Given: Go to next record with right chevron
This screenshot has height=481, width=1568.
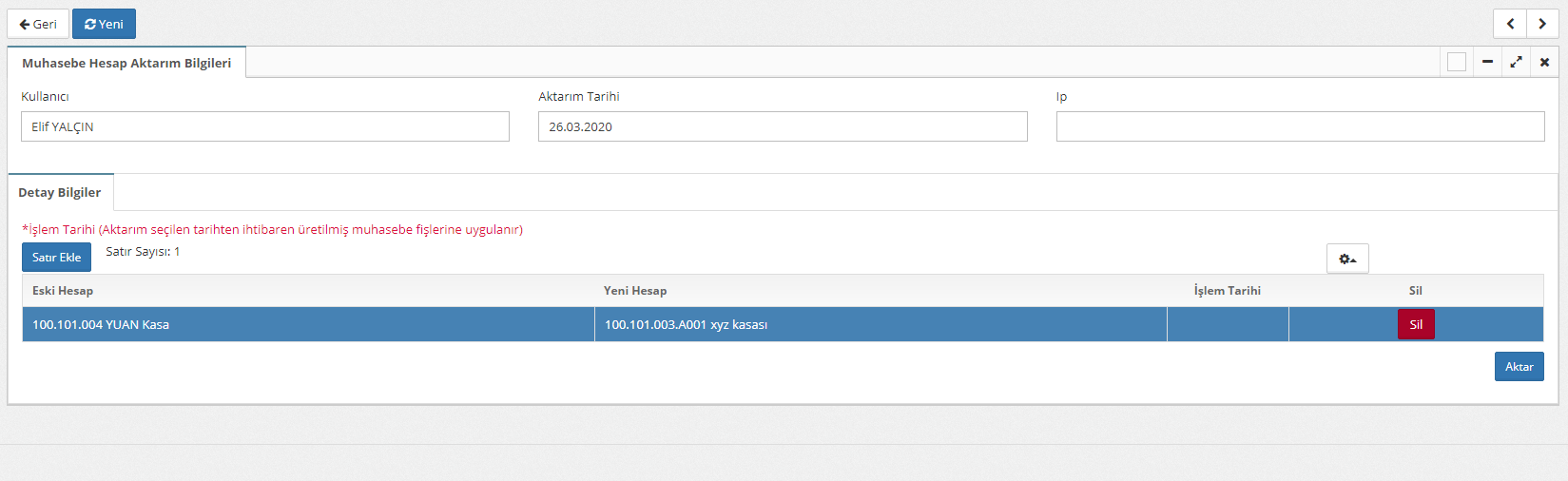Looking at the screenshot, I should [1542, 24].
